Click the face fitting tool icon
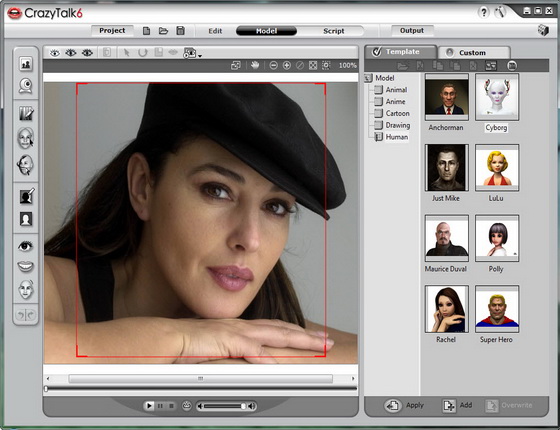The width and height of the screenshot is (560, 430). (25, 138)
